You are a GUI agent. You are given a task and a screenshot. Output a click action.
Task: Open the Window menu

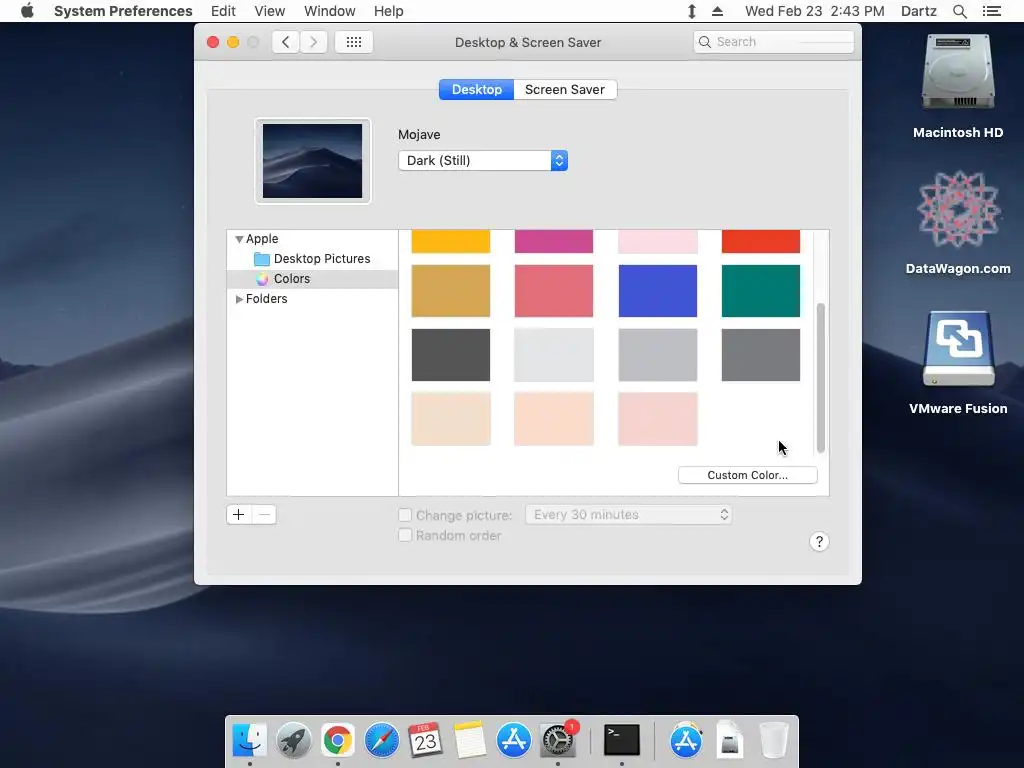pos(330,11)
